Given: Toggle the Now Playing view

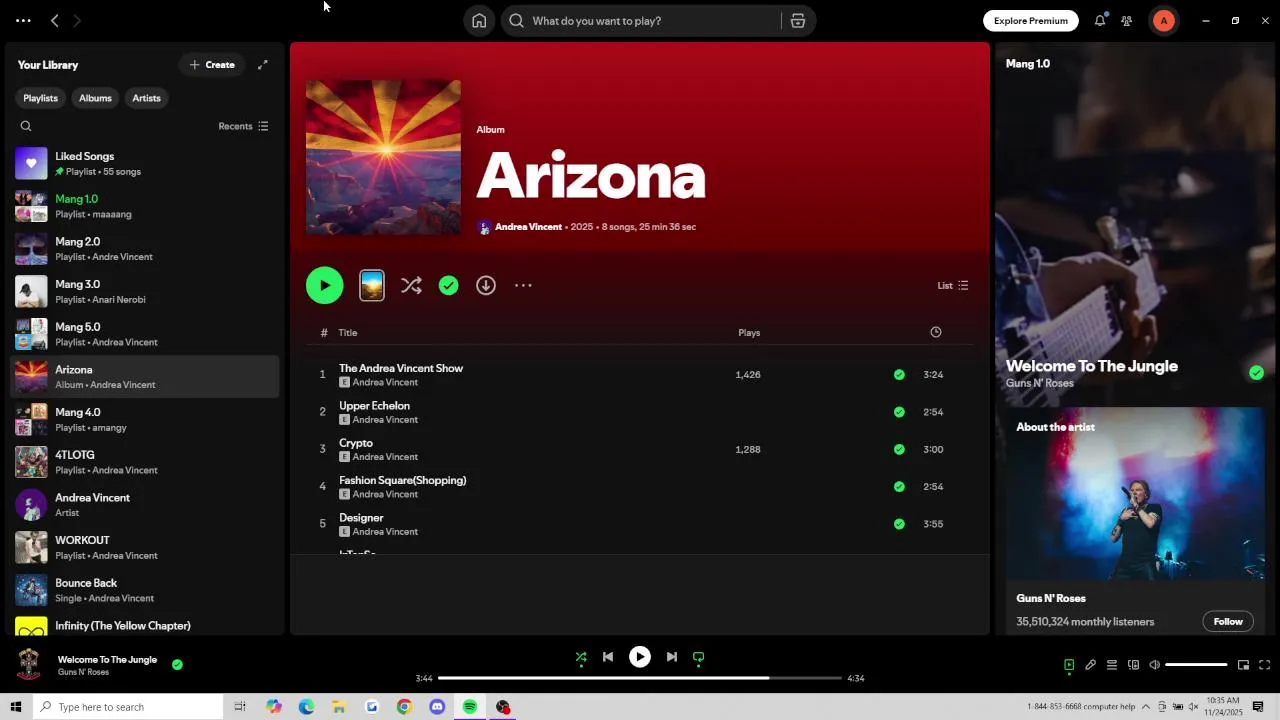Looking at the screenshot, I should 1069,665.
